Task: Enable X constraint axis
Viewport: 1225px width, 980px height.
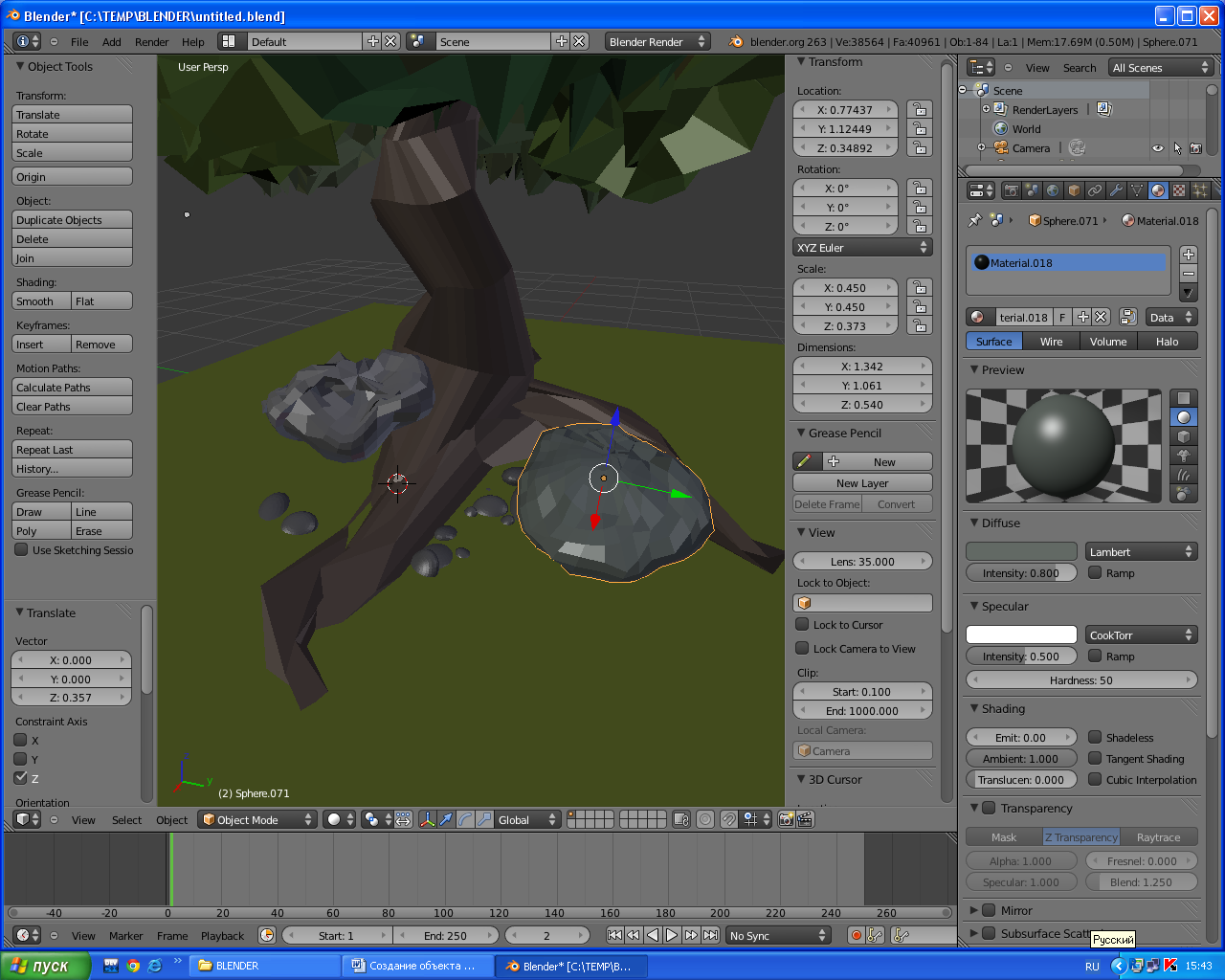Action: pos(20,740)
